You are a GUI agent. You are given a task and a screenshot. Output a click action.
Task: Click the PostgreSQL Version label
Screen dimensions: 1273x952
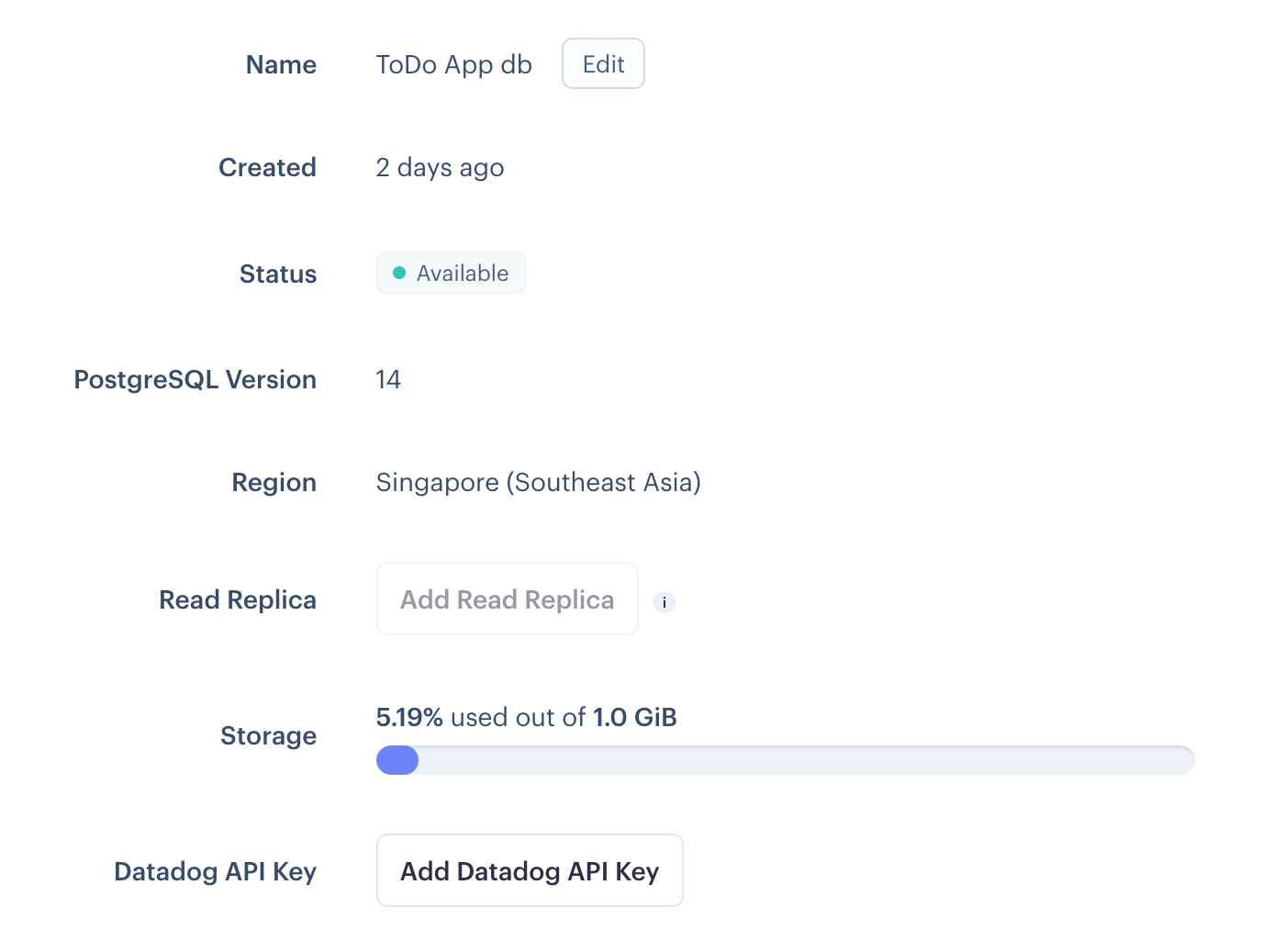point(195,380)
